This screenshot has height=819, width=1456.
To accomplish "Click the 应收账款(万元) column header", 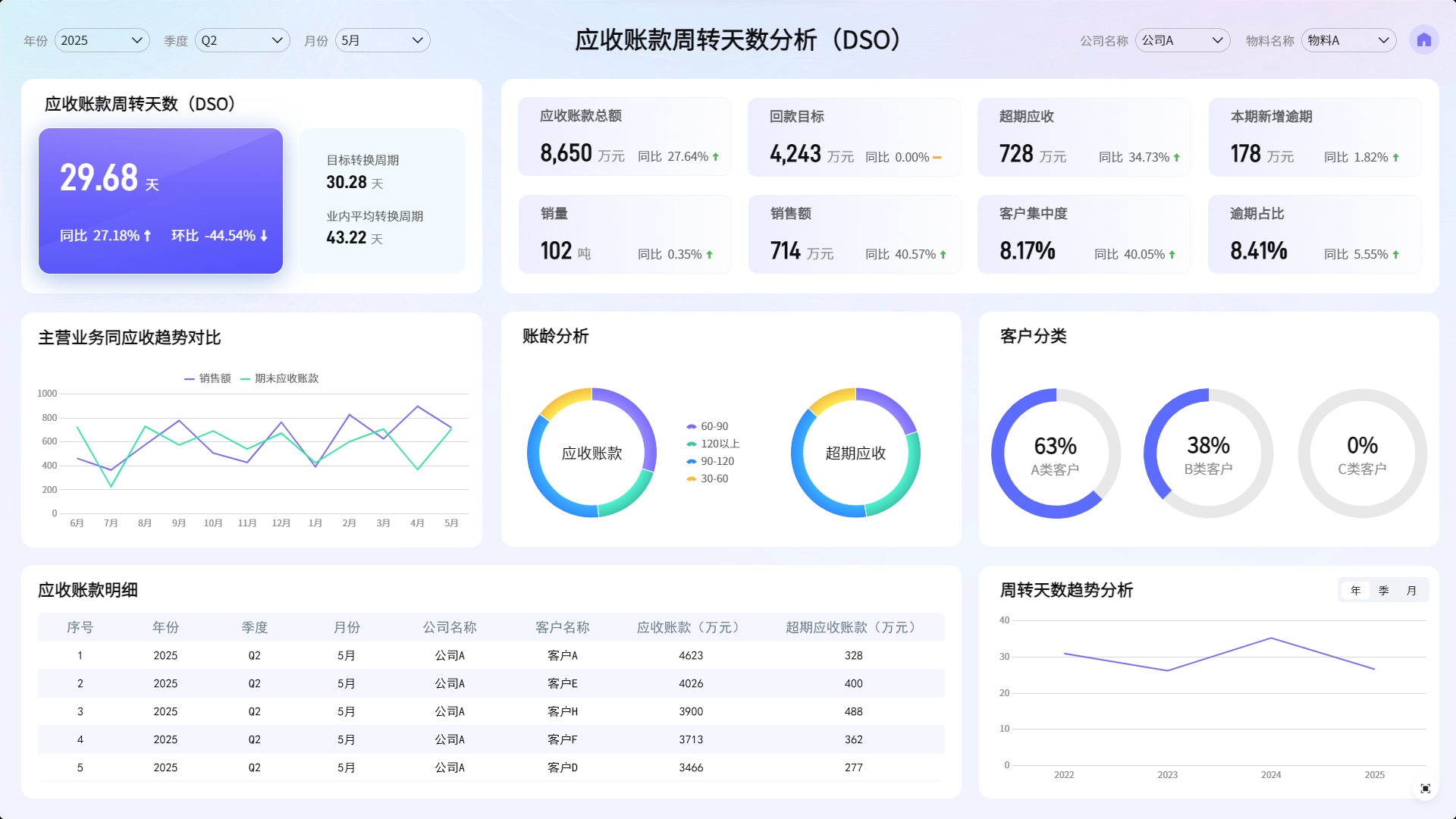I will (690, 627).
